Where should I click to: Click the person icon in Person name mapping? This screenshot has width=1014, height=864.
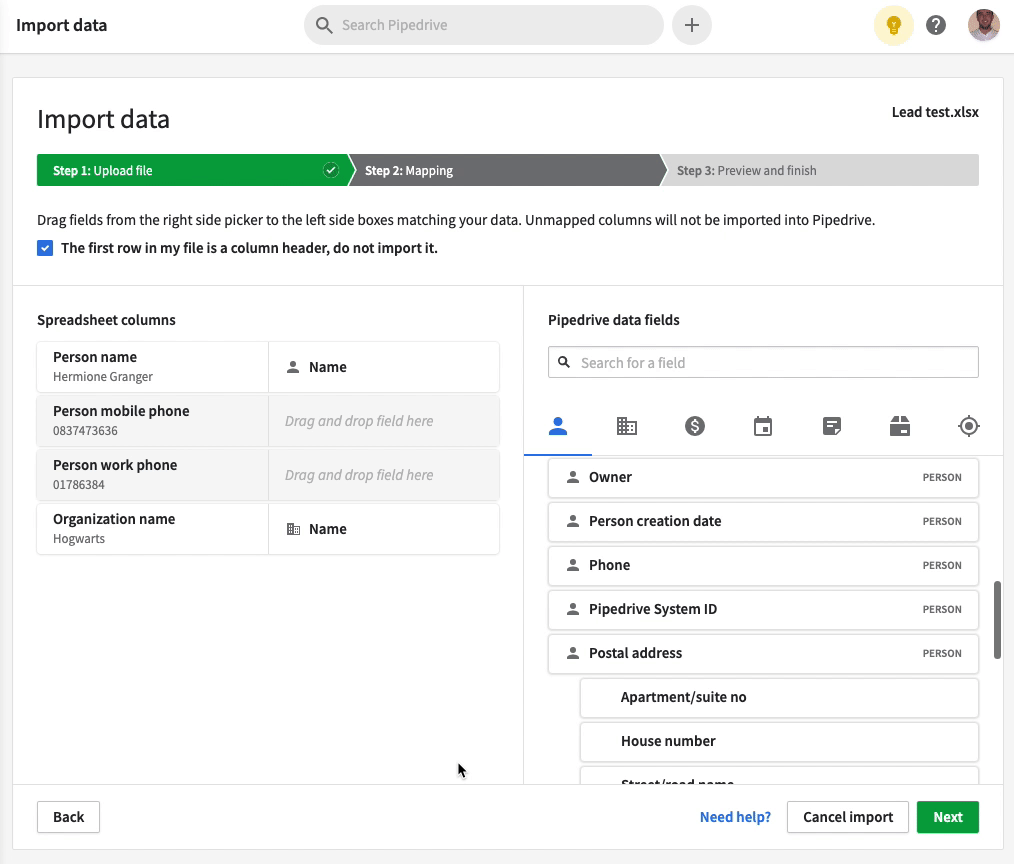click(293, 367)
